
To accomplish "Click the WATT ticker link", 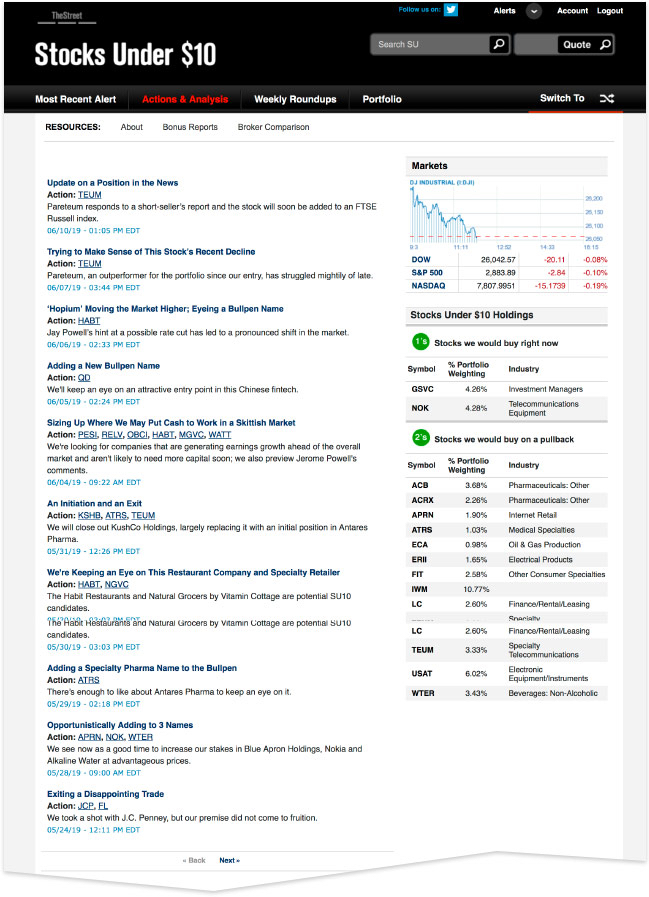I will pyautogui.click(x=220, y=435).
